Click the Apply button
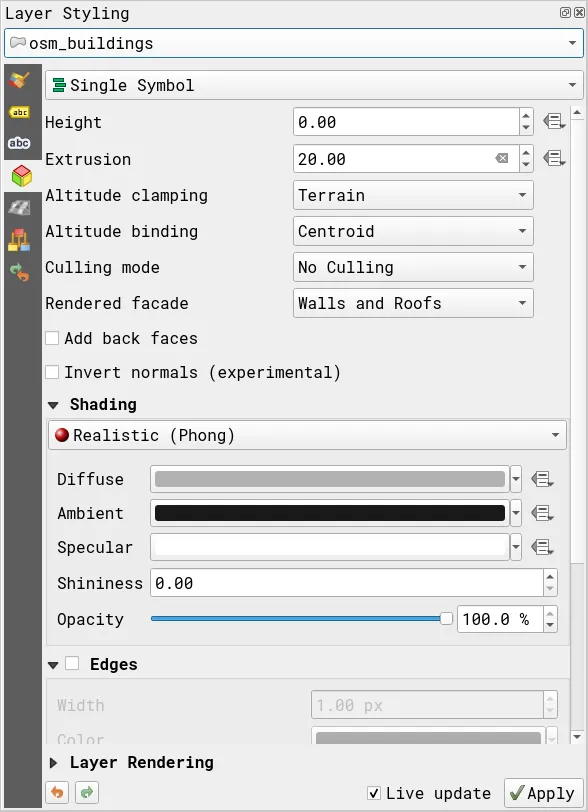This screenshot has height=812, width=588. tap(543, 793)
